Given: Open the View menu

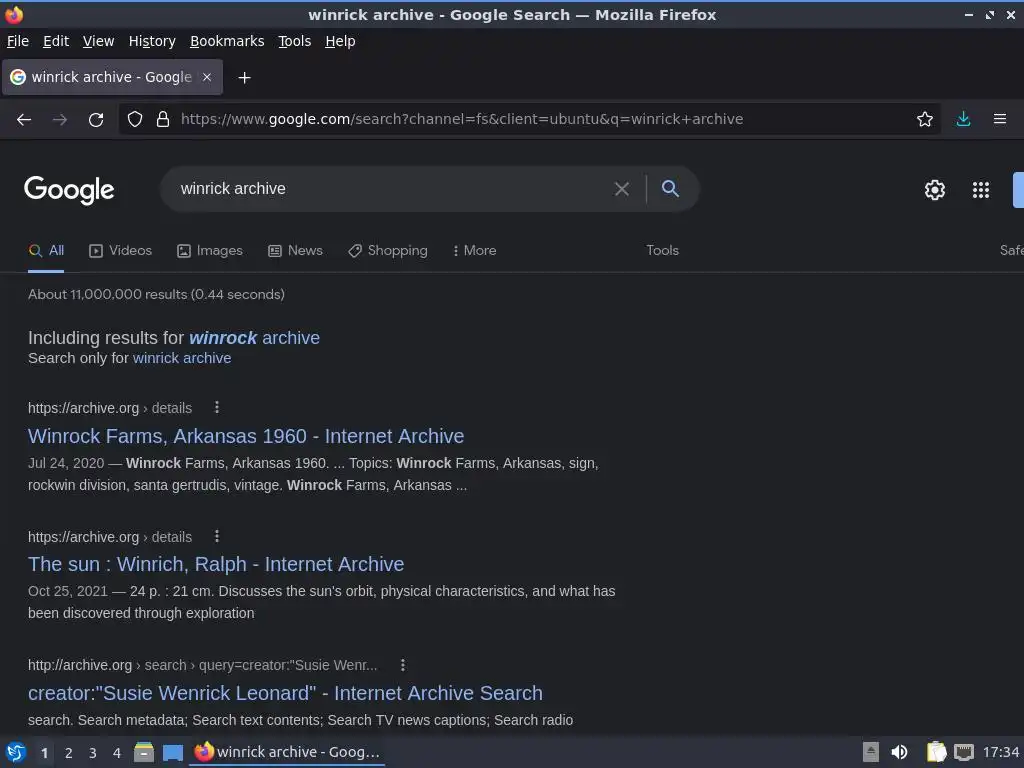Looking at the screenshot, I should (98, 41).
